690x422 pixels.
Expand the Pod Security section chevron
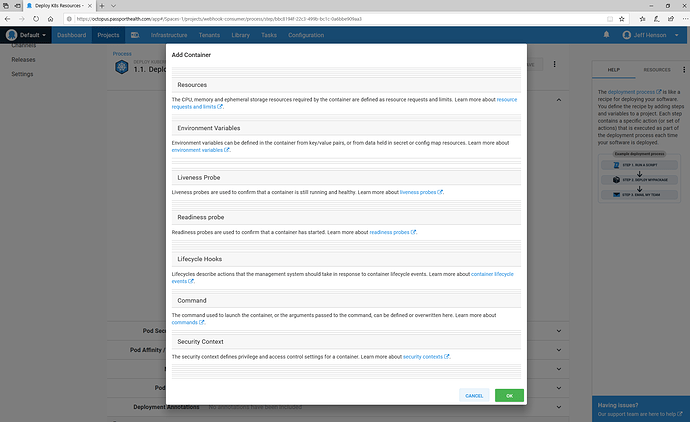(559, 331)
